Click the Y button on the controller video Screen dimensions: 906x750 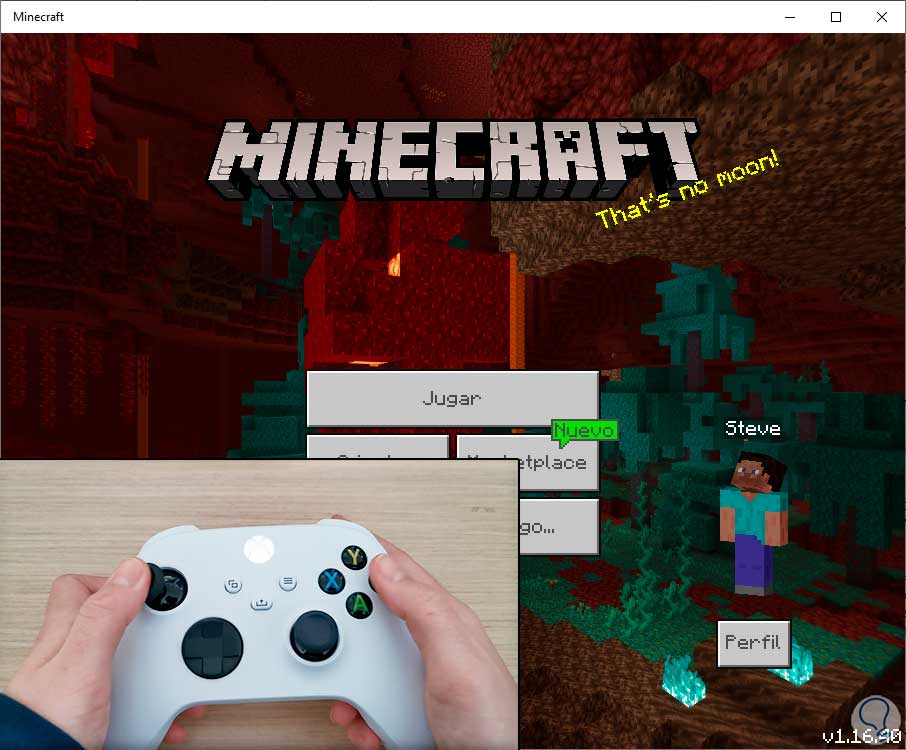coord(354,558)
